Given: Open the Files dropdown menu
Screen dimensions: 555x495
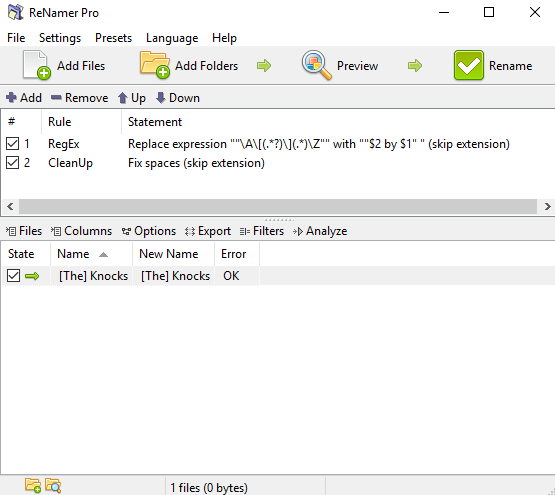Looking at the screenshot, I should (x=24, y=231).
